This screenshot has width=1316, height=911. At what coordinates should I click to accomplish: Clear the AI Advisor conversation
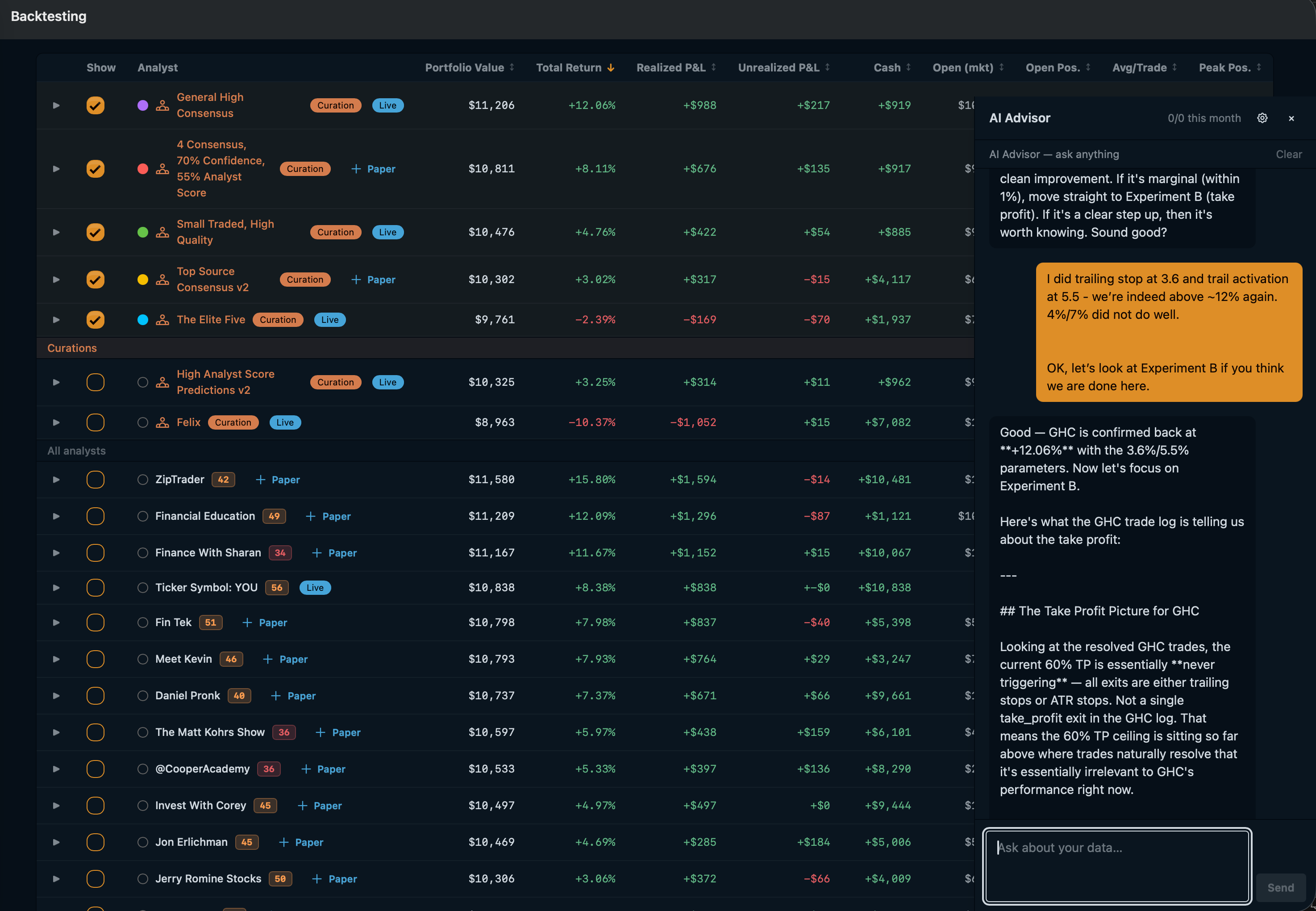(x=1288, y=155)
